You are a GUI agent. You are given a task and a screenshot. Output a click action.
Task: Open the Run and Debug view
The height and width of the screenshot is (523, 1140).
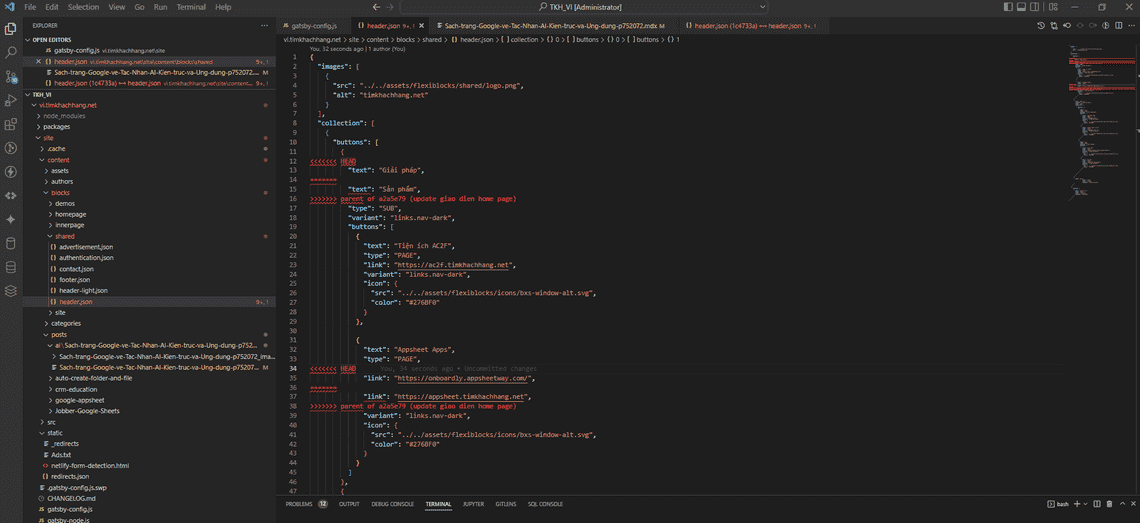point(11,100)
